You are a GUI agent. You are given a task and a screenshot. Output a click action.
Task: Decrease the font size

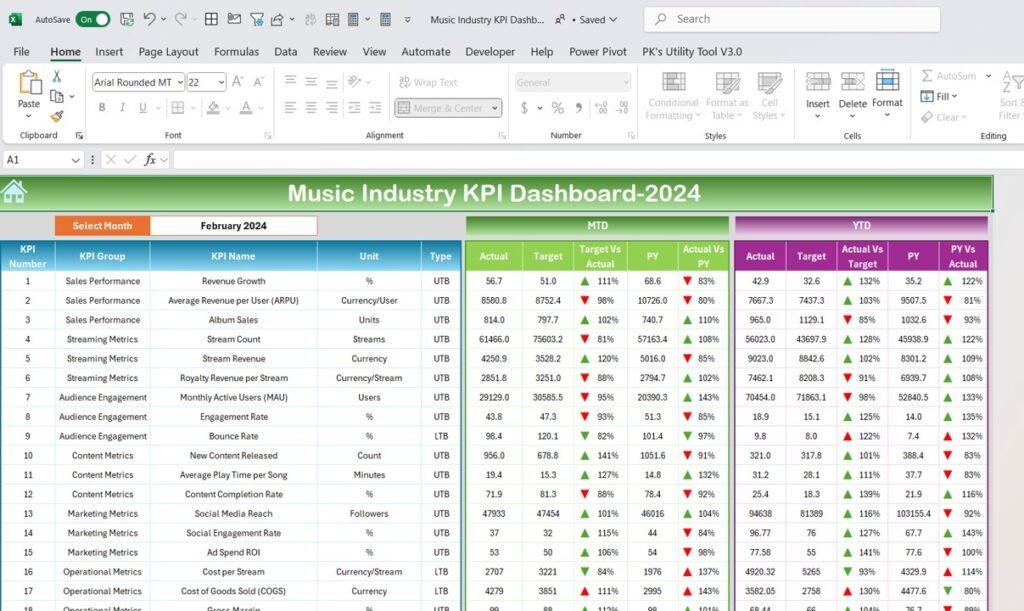[x=259, y=82]
